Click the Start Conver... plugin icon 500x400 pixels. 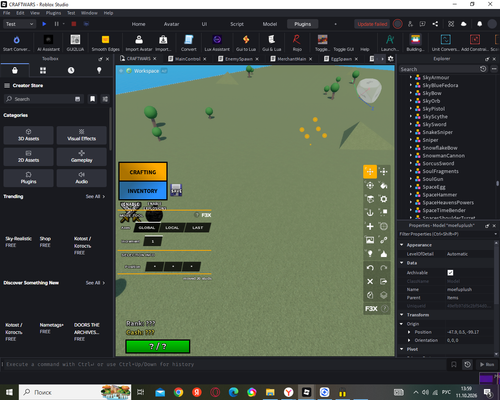(16, 40)
